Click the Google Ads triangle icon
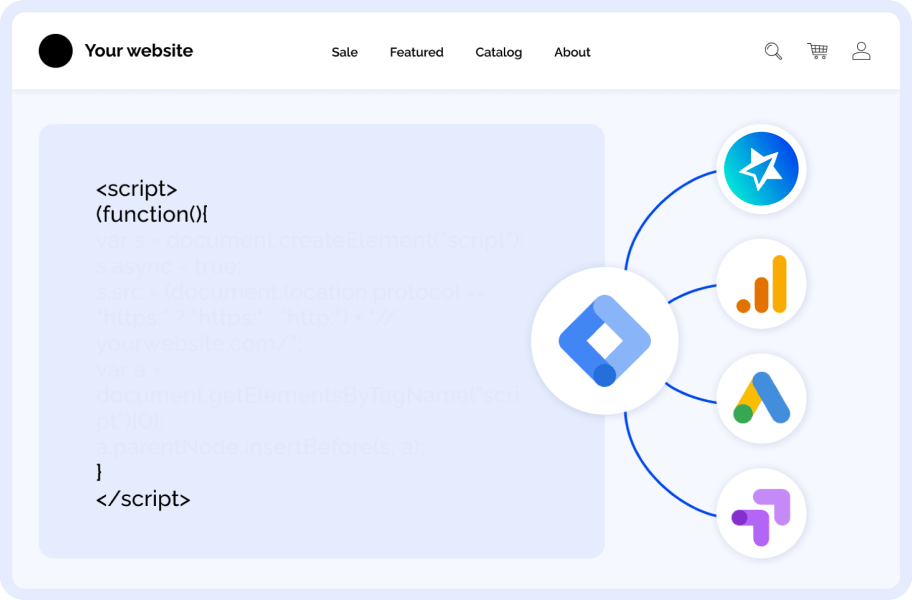The image size is (912, 600). [762, 398]
